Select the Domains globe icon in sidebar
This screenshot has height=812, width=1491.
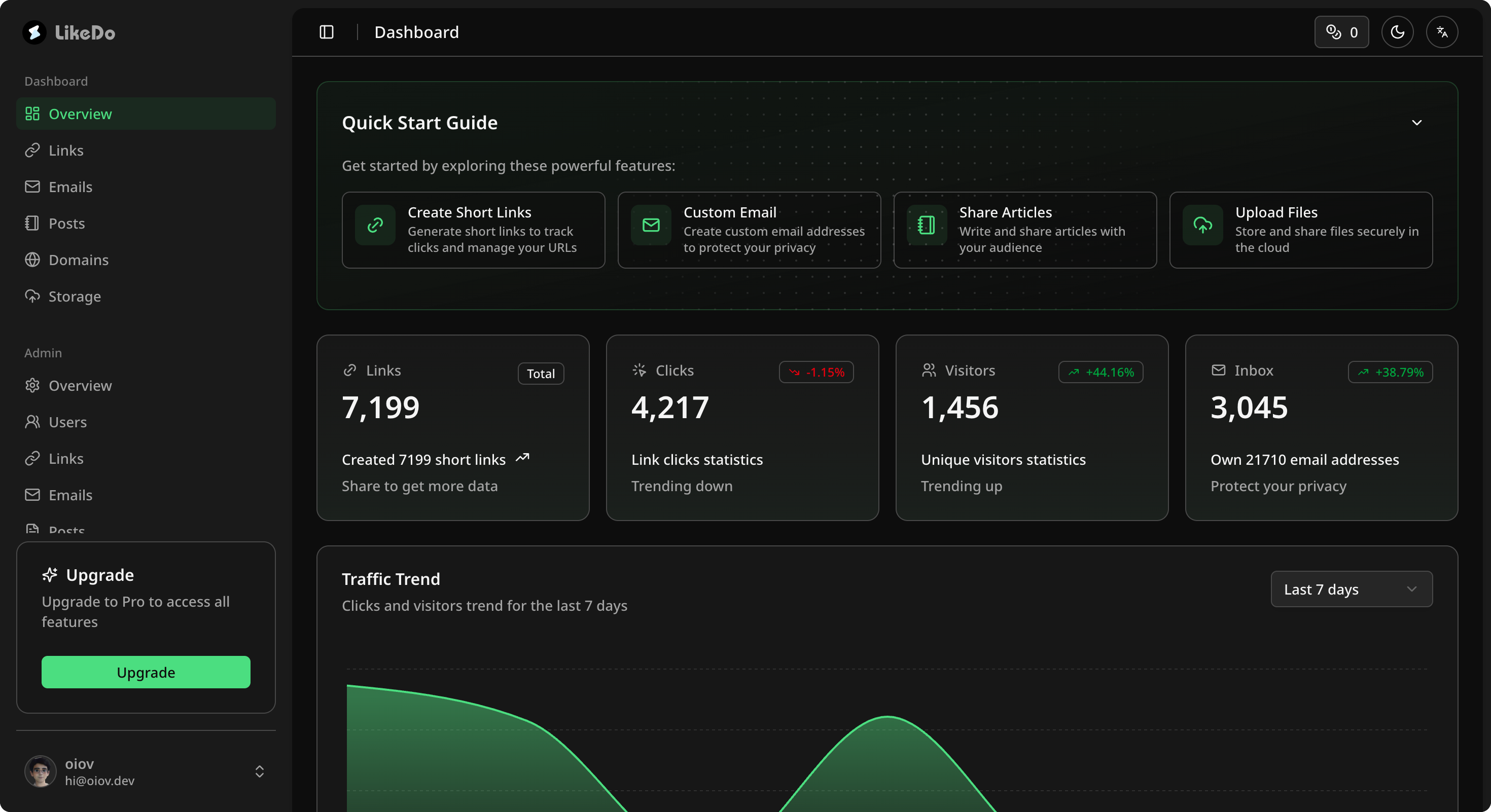click(33, 260)
